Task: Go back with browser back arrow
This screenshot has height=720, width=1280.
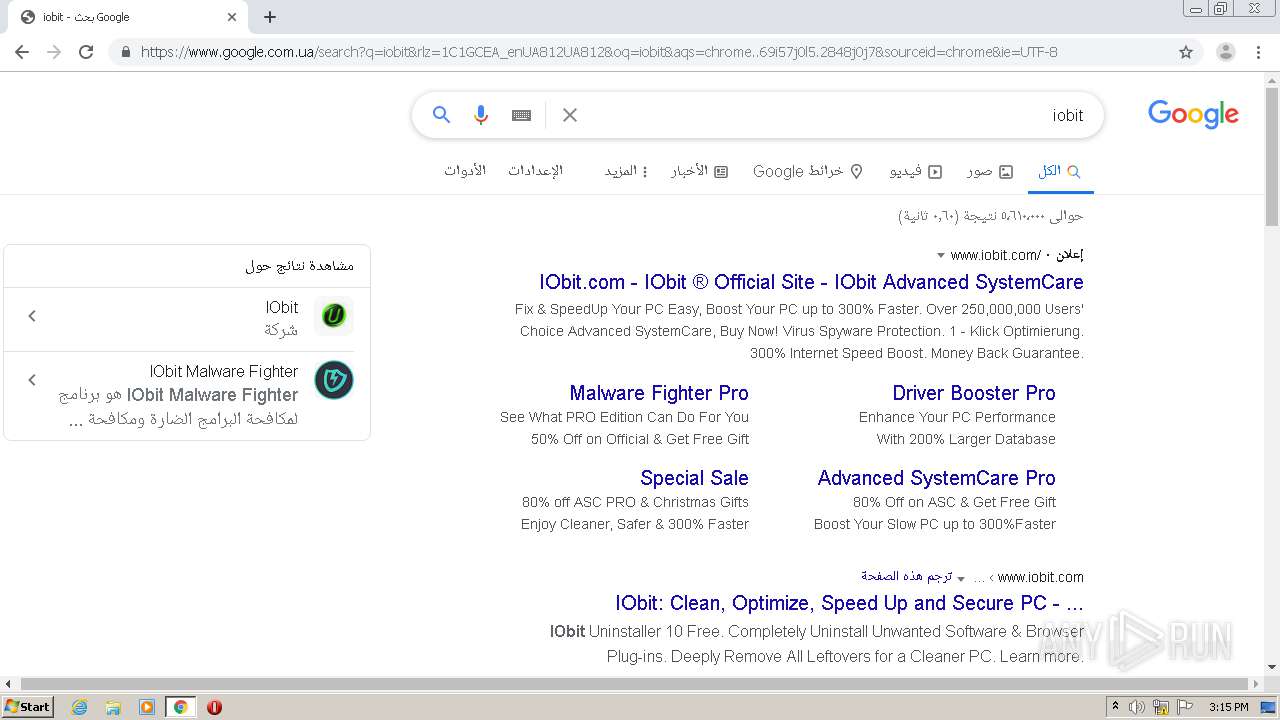Action: pos(22,52)
